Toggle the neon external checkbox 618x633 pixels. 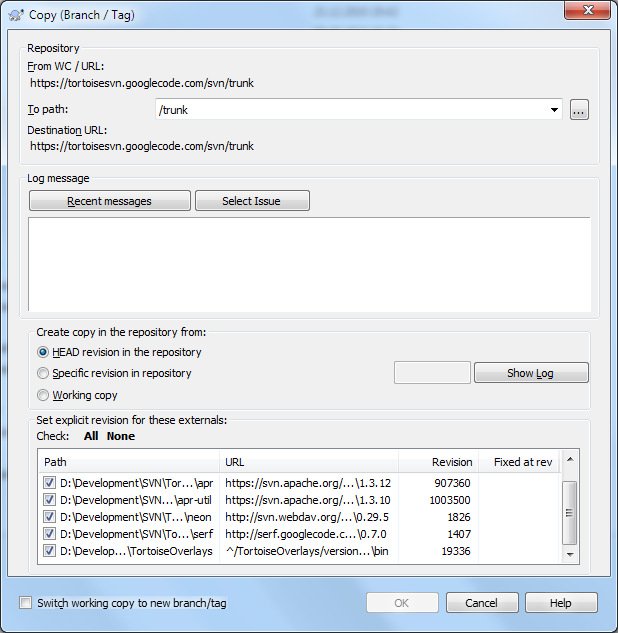tap(50, 517)
